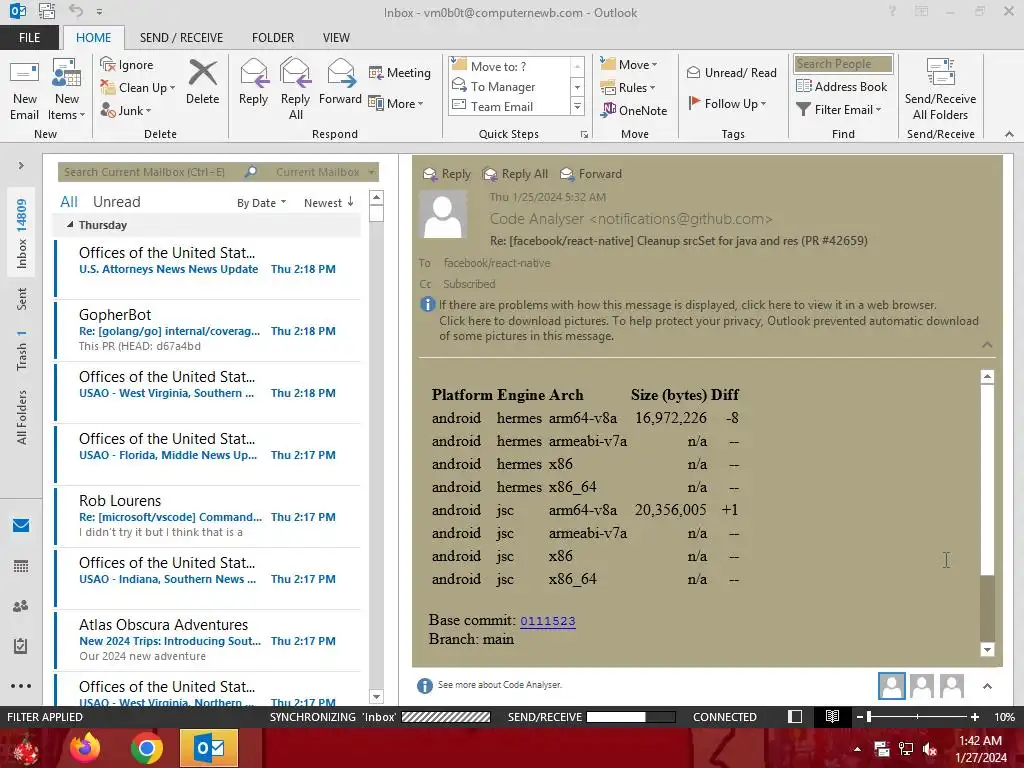Click ribbon Reply All button
Image resolution: width=1024 pixels, height=768 pixels.
point(295,90)
